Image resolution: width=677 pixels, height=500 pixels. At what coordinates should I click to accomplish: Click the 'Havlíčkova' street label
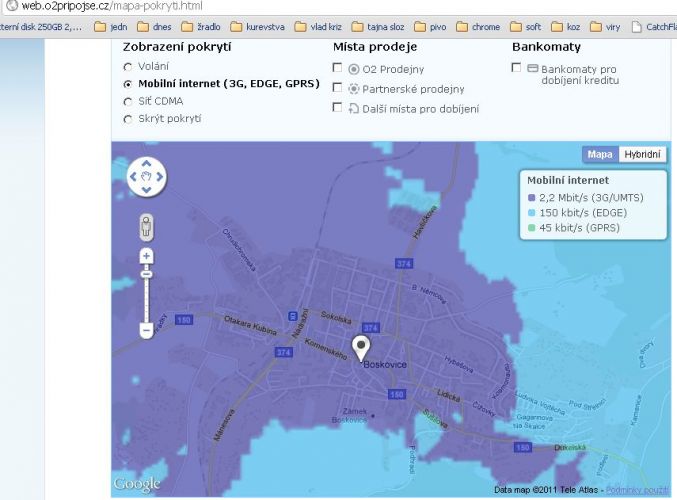point(425,222)
